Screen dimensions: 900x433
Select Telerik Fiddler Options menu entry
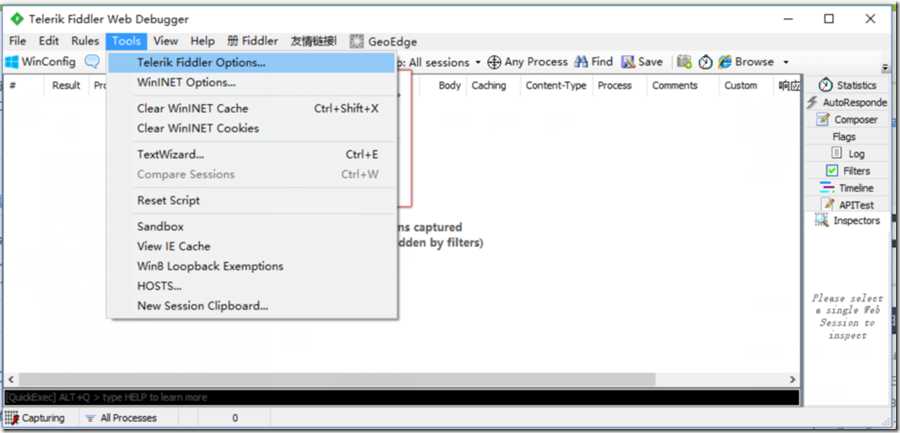[252, 63]
